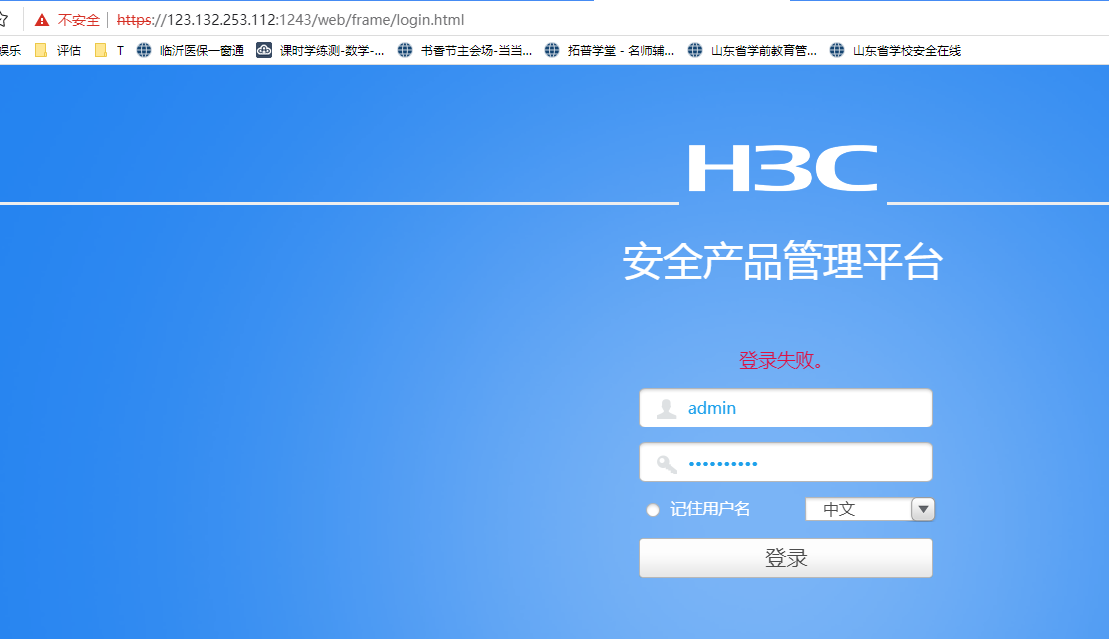Open the 书香节主会场-当当 bookmark
The height and width of the screenshot is (639, 1109).
(x=465, y=50)
